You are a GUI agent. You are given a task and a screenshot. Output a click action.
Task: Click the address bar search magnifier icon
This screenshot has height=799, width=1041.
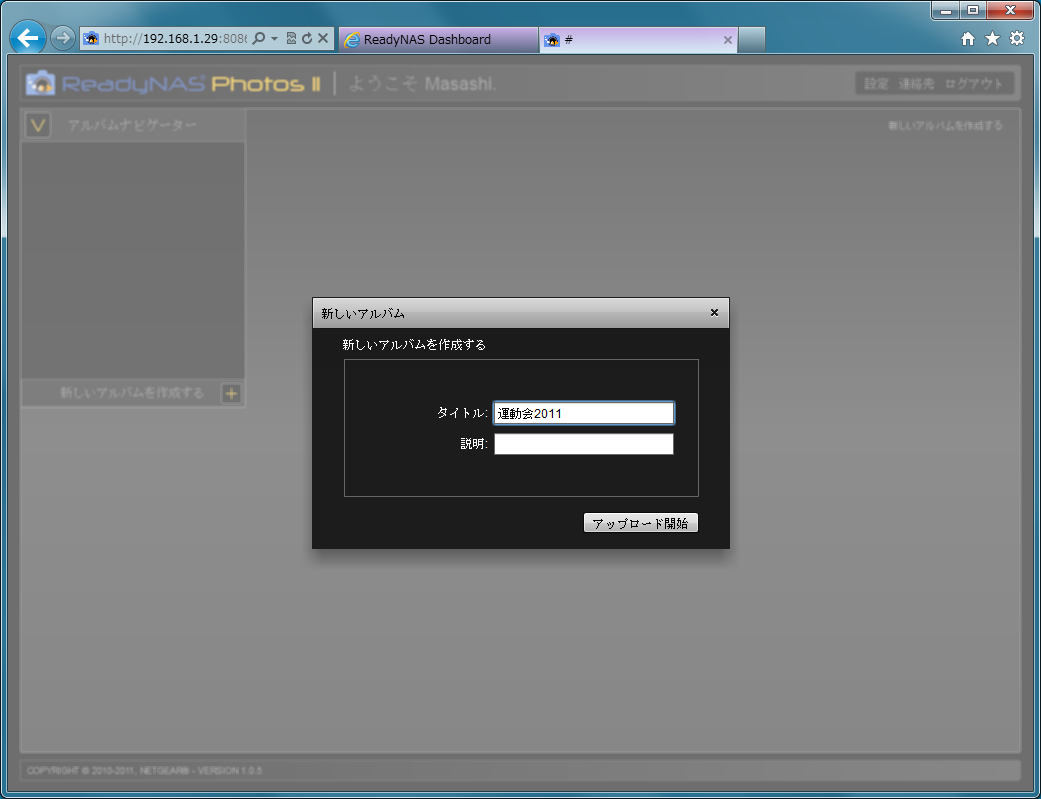pyautogui.click(x=258, y=39)
